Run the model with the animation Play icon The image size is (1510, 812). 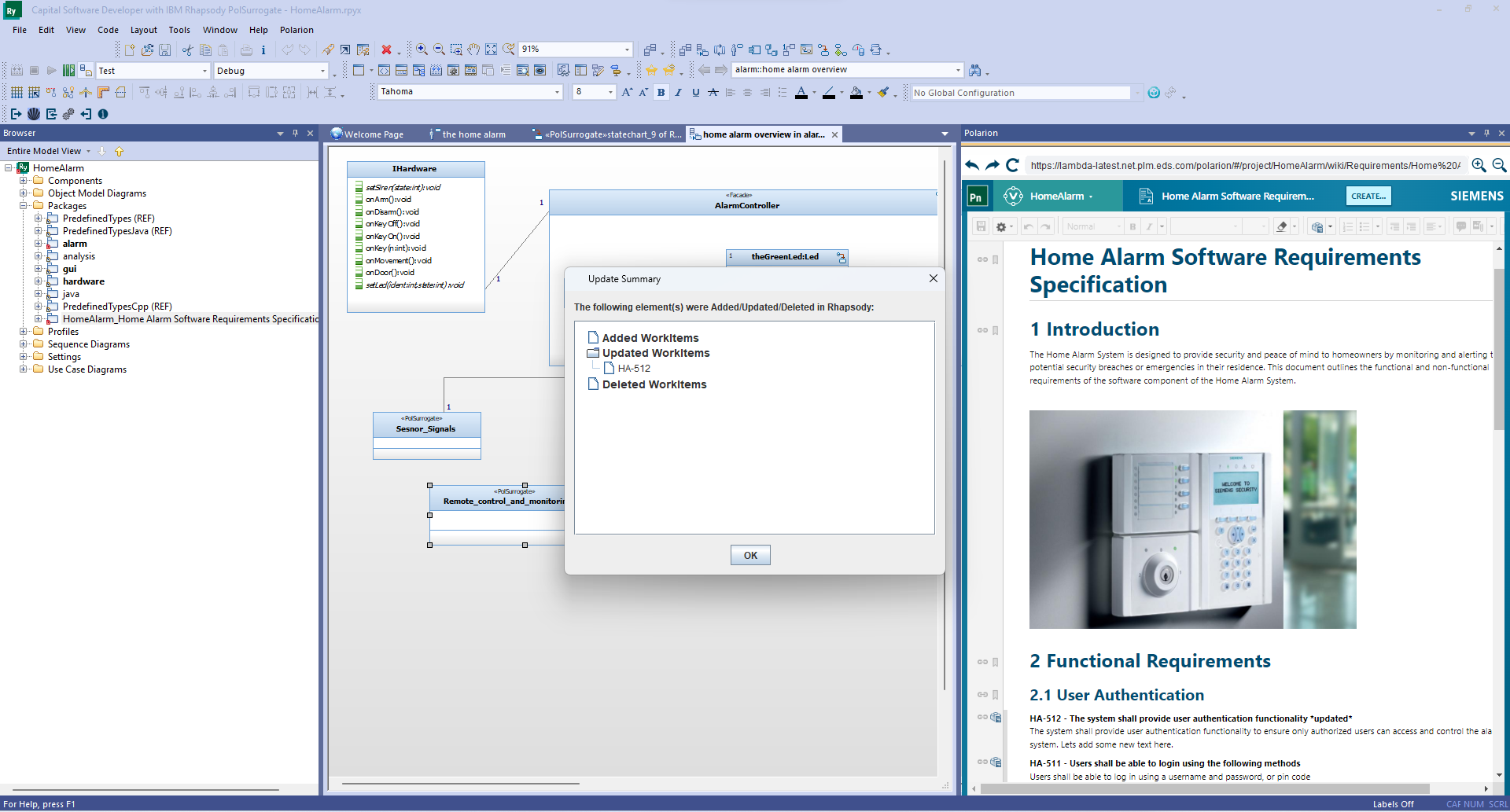point(51,69)
